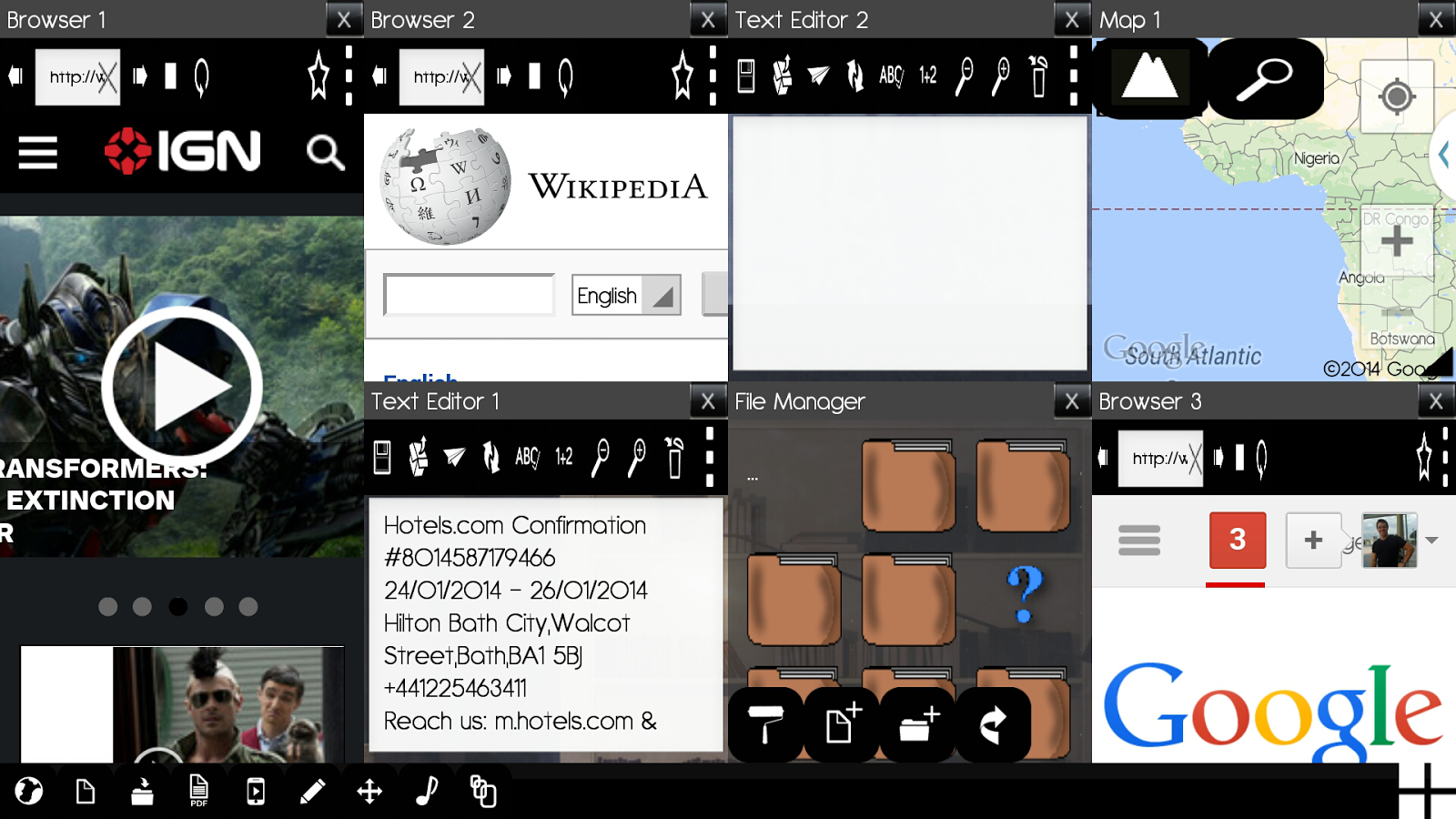Save the document in Text Editor 1

pyautogui.click(x=382, y=457)
